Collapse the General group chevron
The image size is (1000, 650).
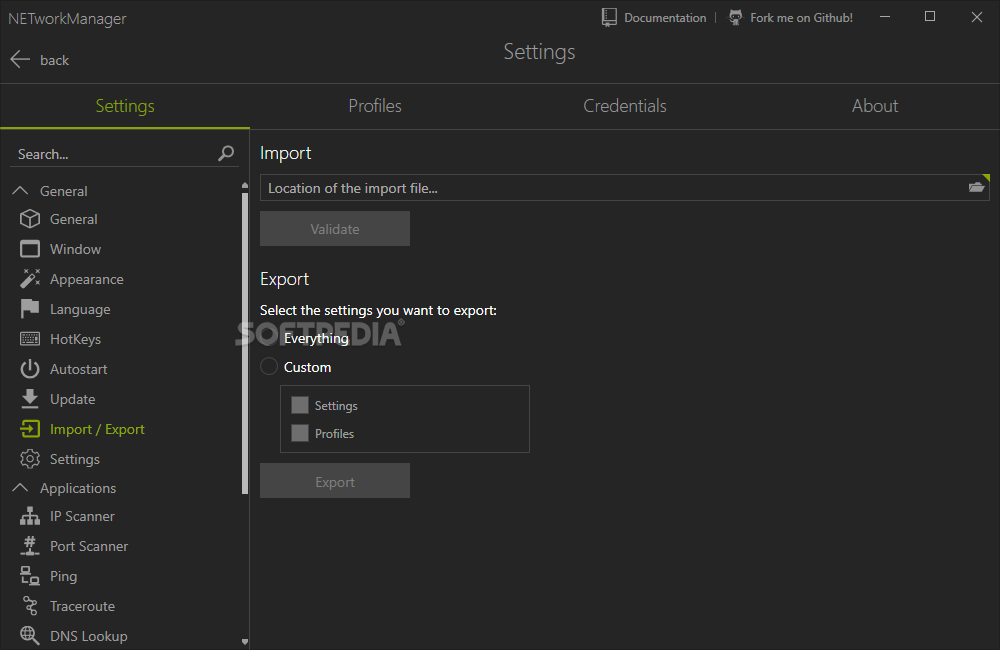click(20, 191)
